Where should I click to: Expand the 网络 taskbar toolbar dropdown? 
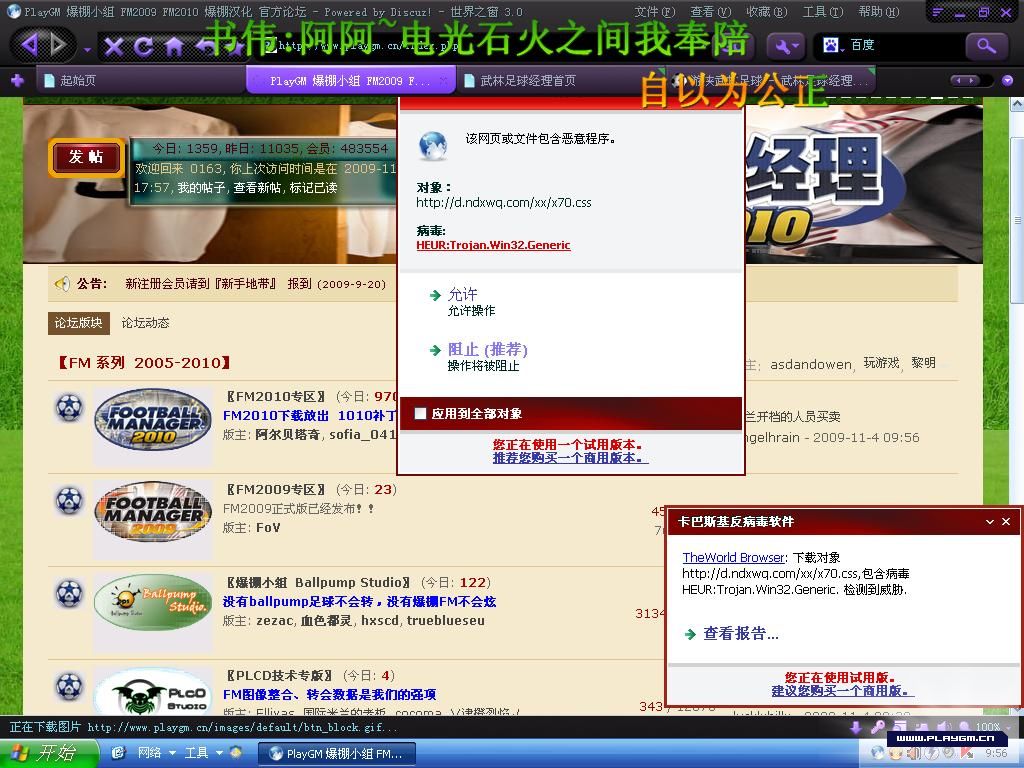(172, 753)
